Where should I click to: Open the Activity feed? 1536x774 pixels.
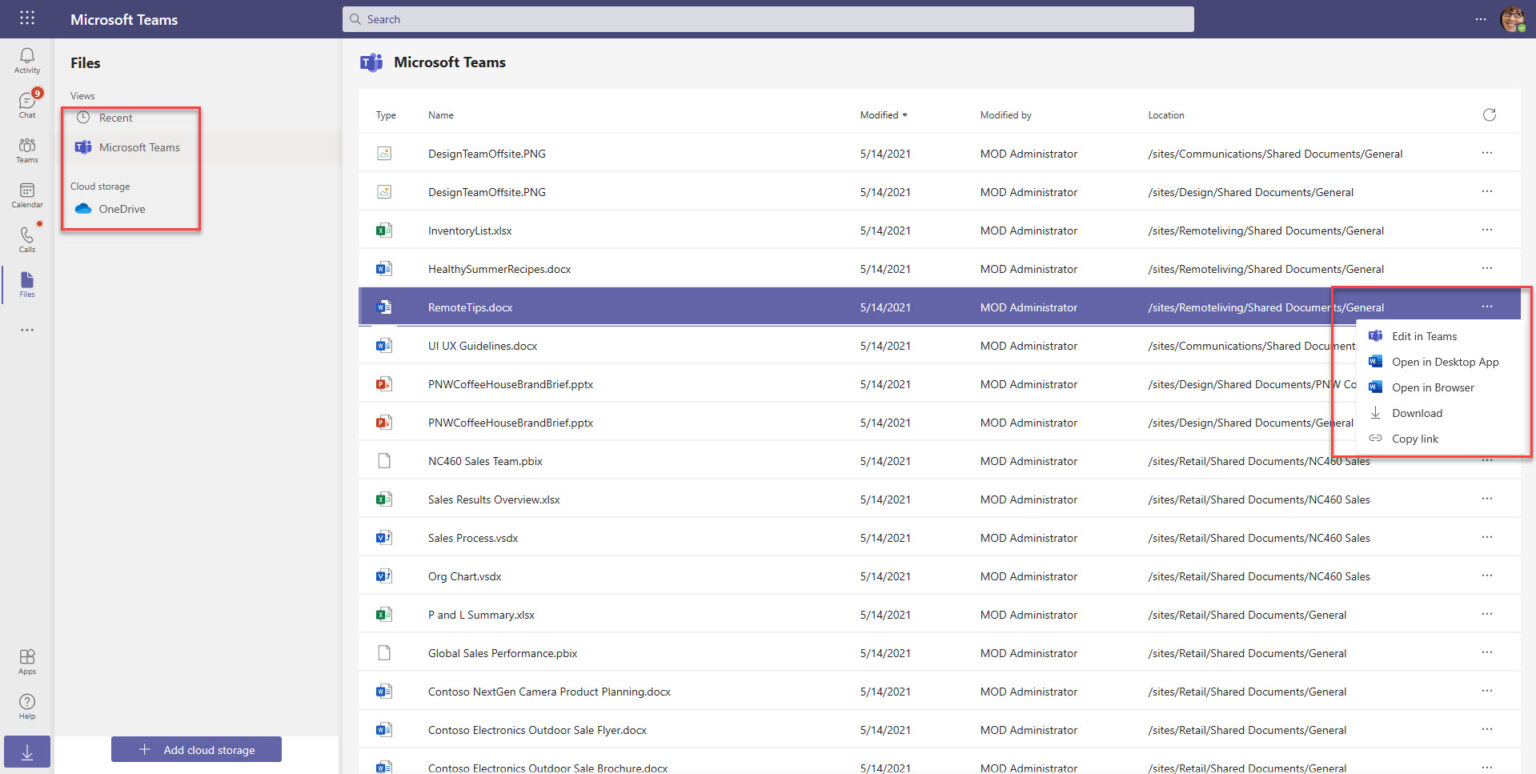tap(26, 60)
